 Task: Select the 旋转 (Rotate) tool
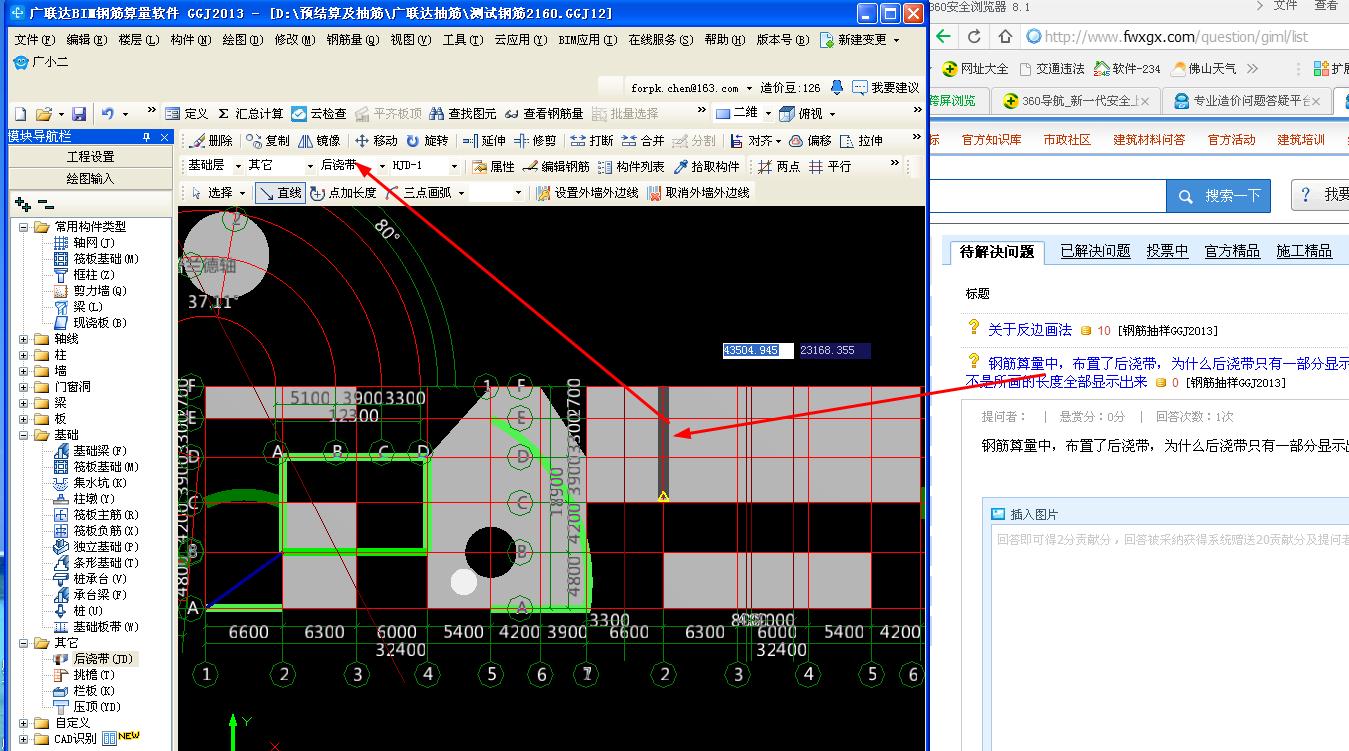[428, 141]
